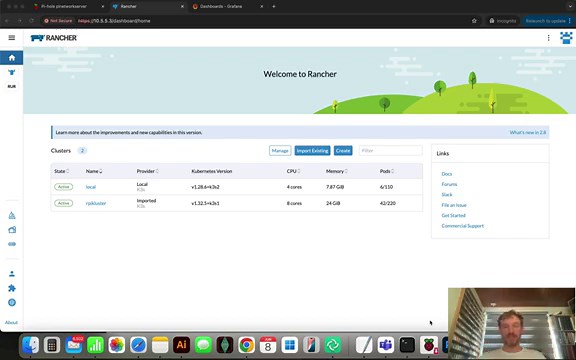The image size is (576, 360).
Task: Open the Docs link
Action: pos(447,174)
